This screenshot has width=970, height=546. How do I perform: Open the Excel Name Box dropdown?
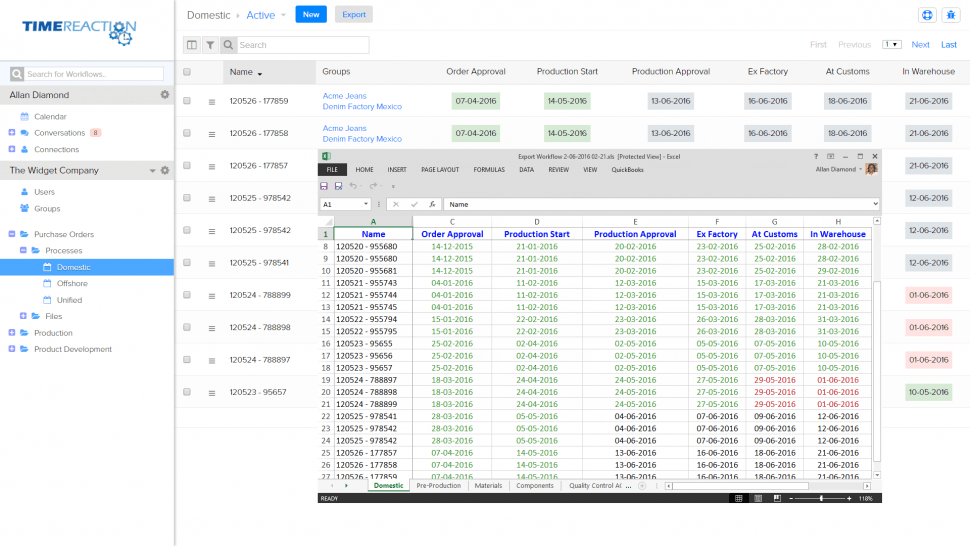[x=366, y=204]
